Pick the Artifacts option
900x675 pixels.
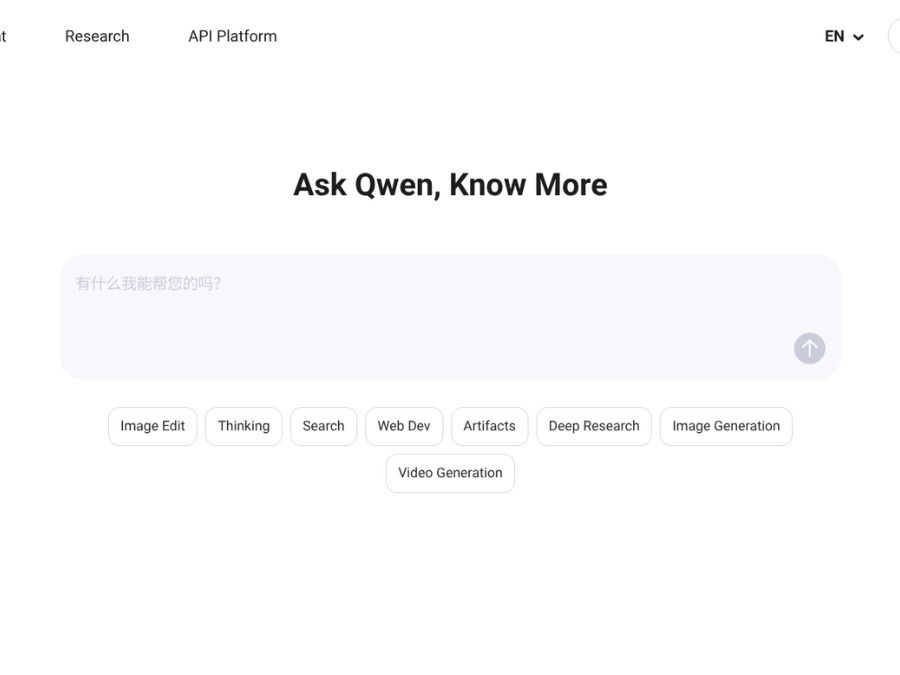490,426
